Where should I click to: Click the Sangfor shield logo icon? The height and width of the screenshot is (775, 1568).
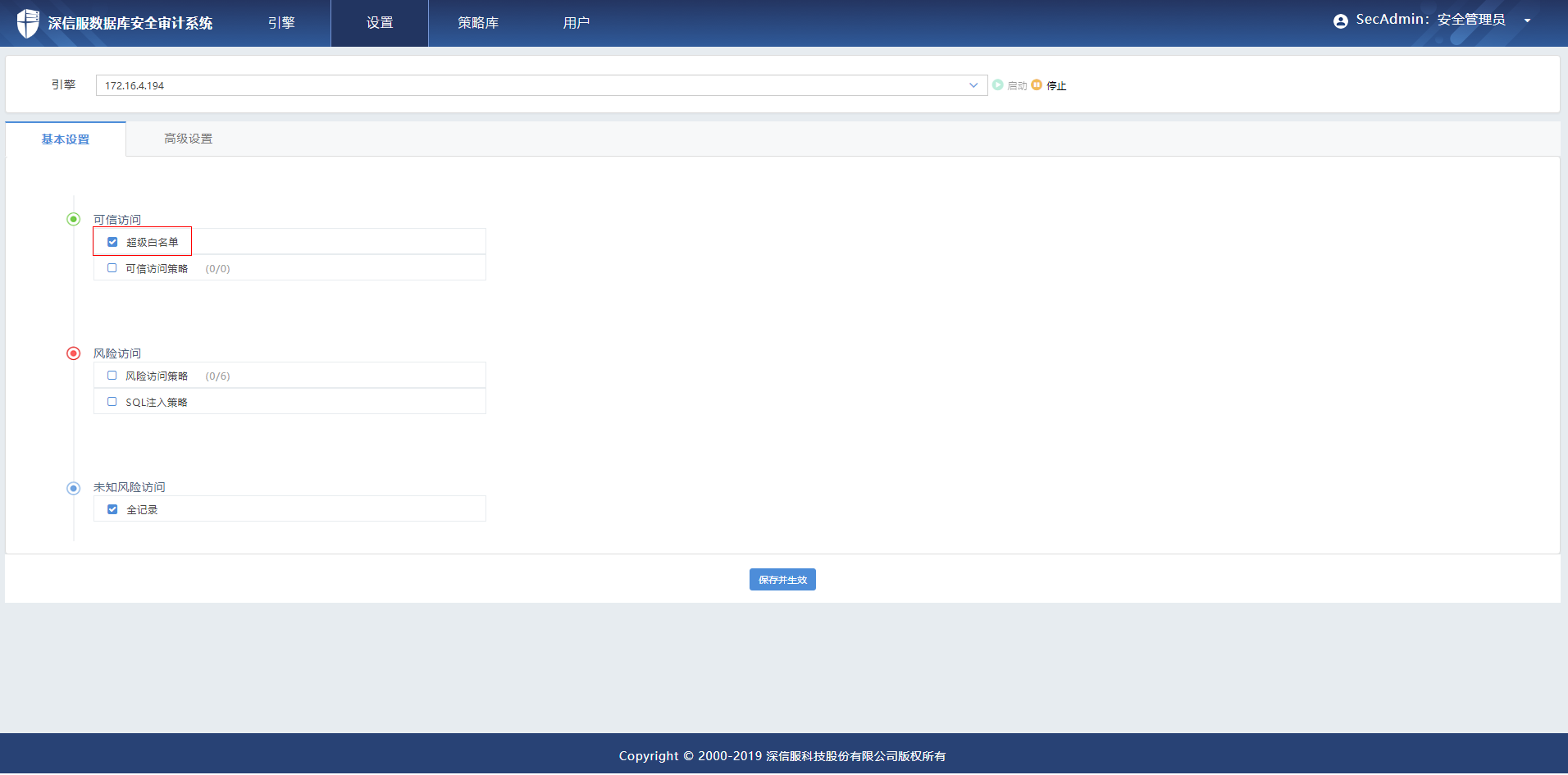[x=28, y=23]
